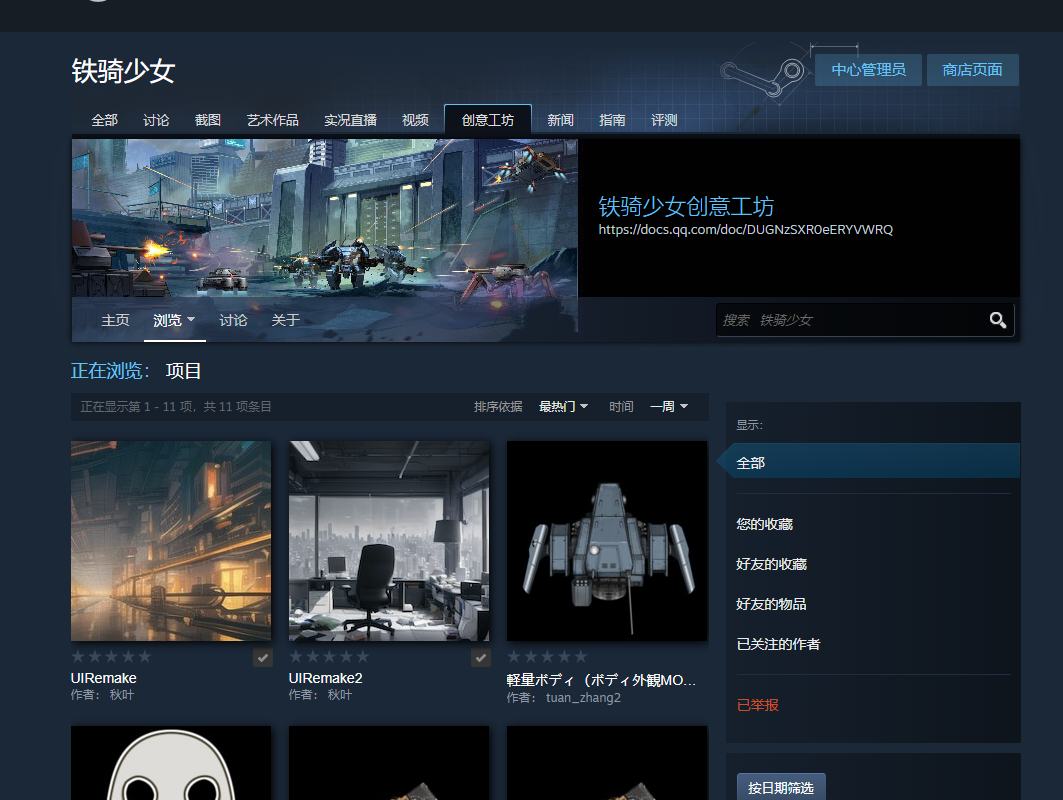This screenshot has height=800, width=1063.
Task: Click the 铁骑少女创意工坊 title link
Action: pyautogui.click(x=685, y=206)
